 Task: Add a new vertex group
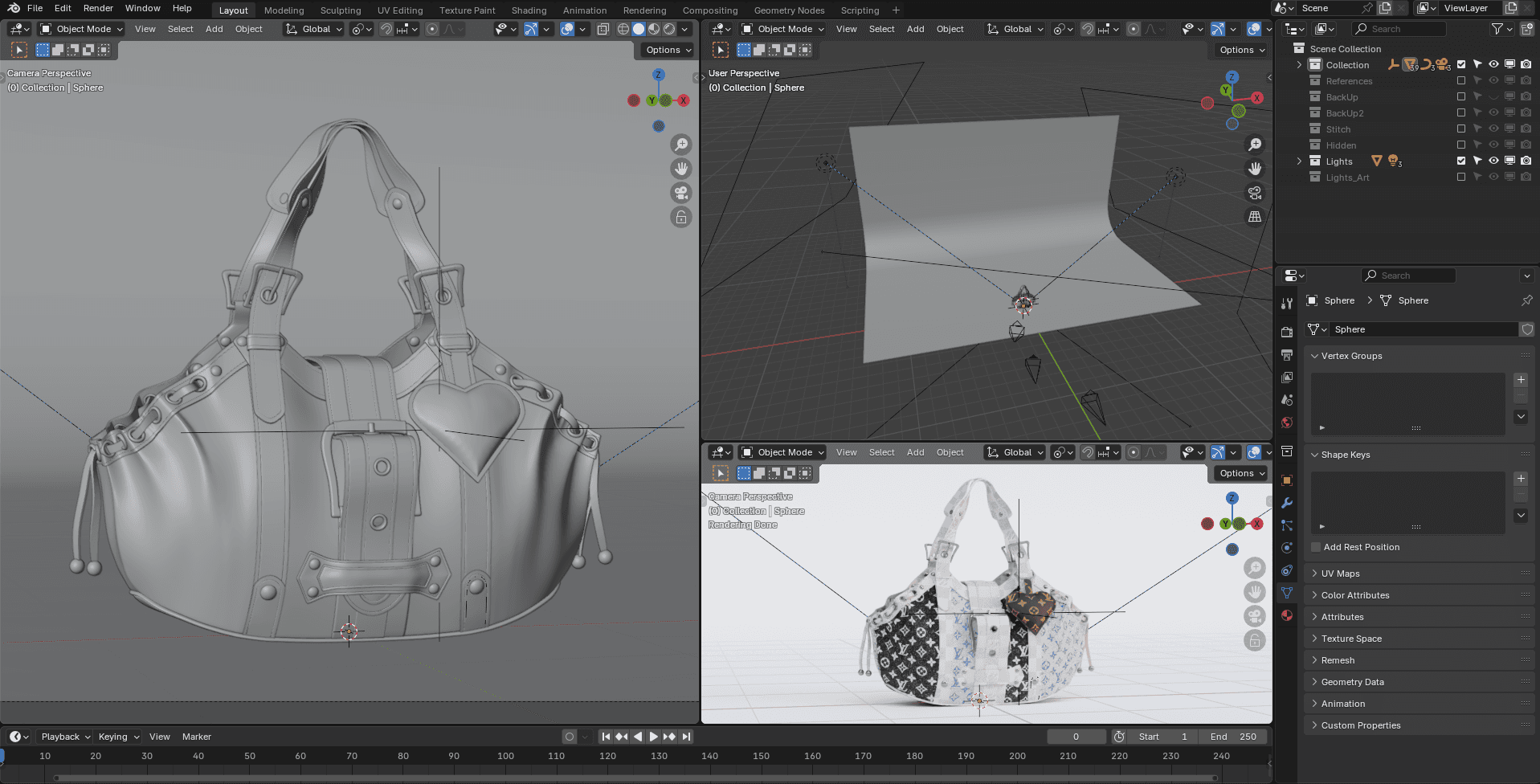(1521, 380)
